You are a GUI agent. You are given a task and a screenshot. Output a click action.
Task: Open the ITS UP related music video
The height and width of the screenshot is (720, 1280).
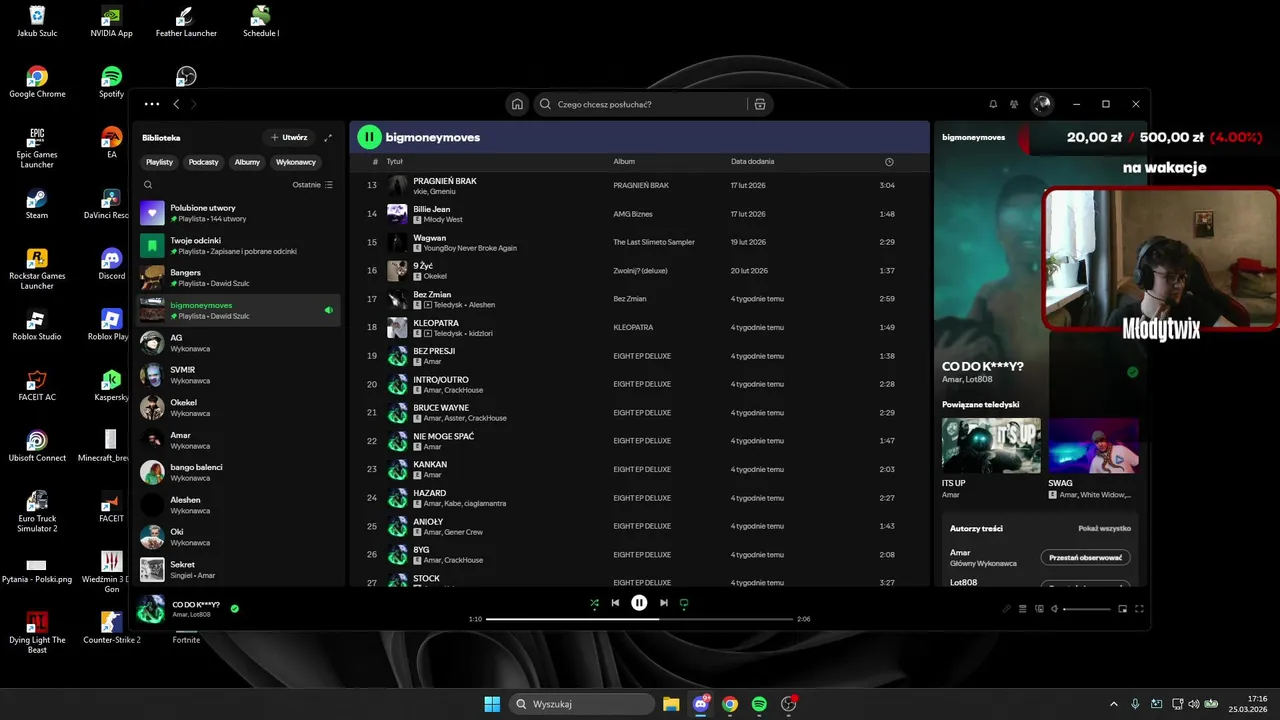click(x=991, y=445)
